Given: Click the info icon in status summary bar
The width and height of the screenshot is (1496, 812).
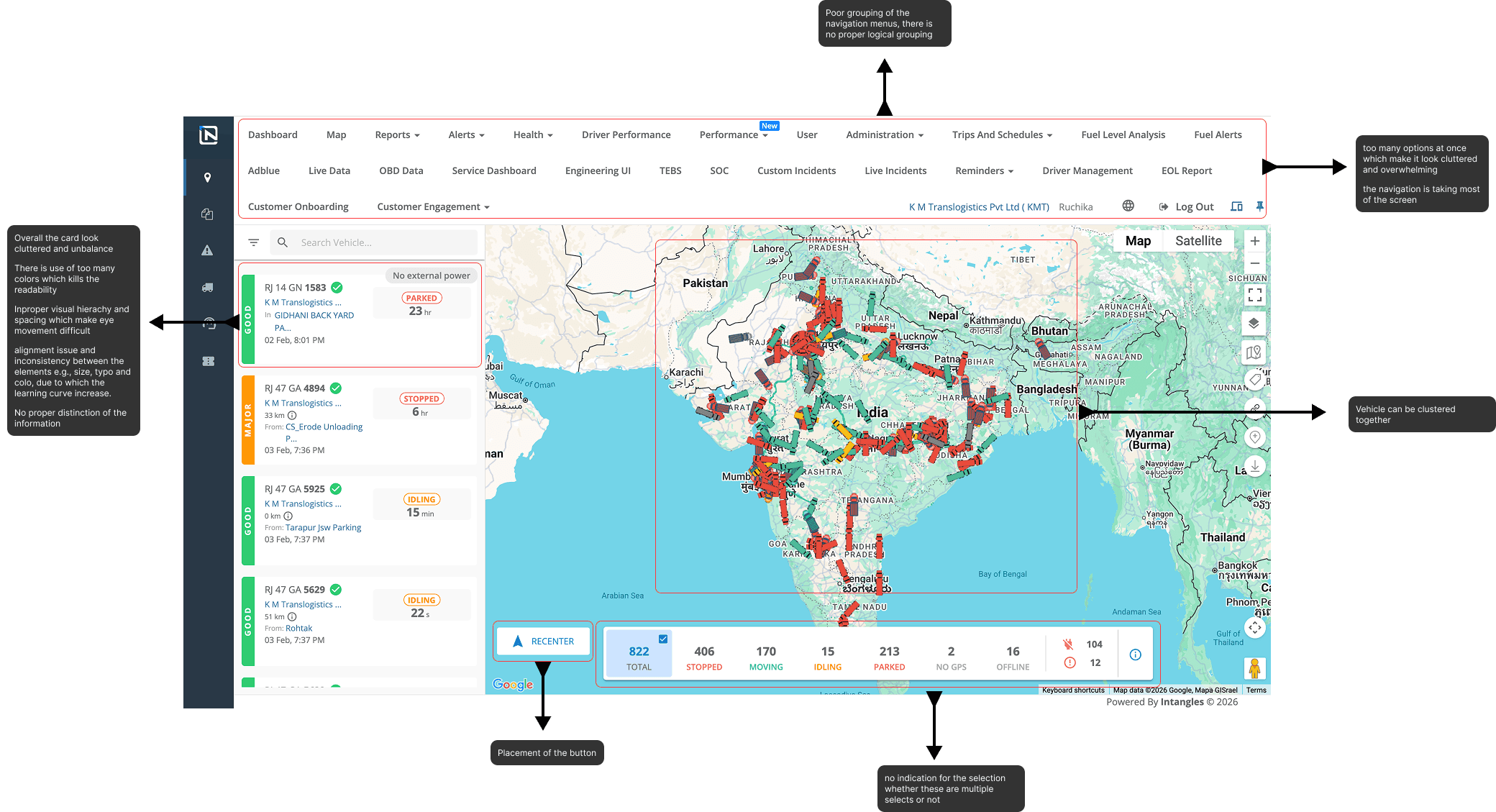Looking at the screenshot, I should [1135, 654].
